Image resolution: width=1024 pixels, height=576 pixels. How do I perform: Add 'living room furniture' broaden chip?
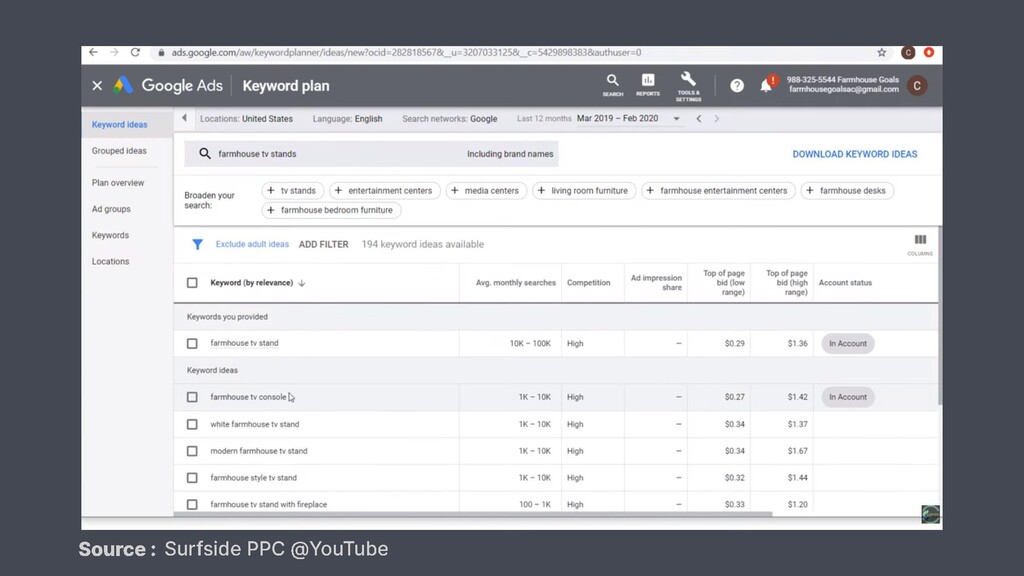[584, 191]
